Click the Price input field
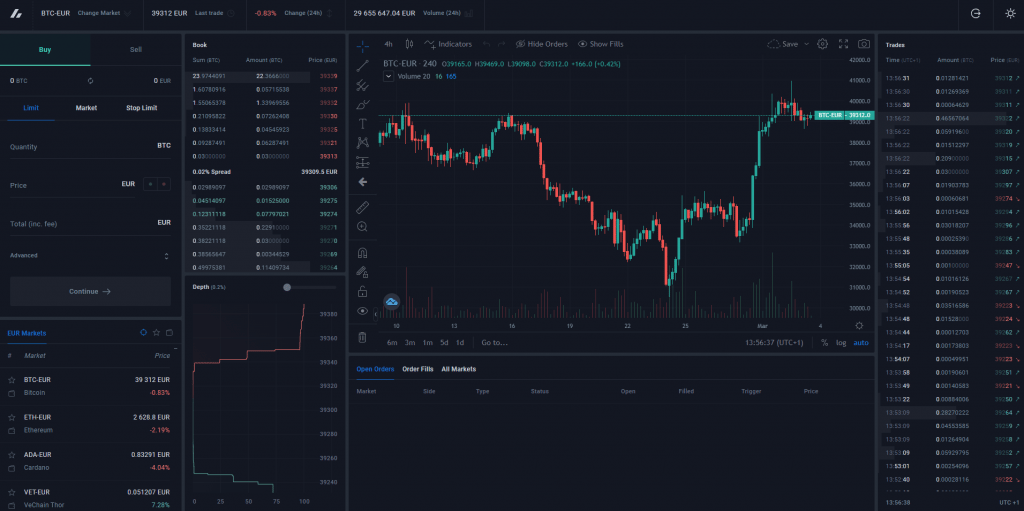This screenshot has height=511, width=1024. coord(72,185)
